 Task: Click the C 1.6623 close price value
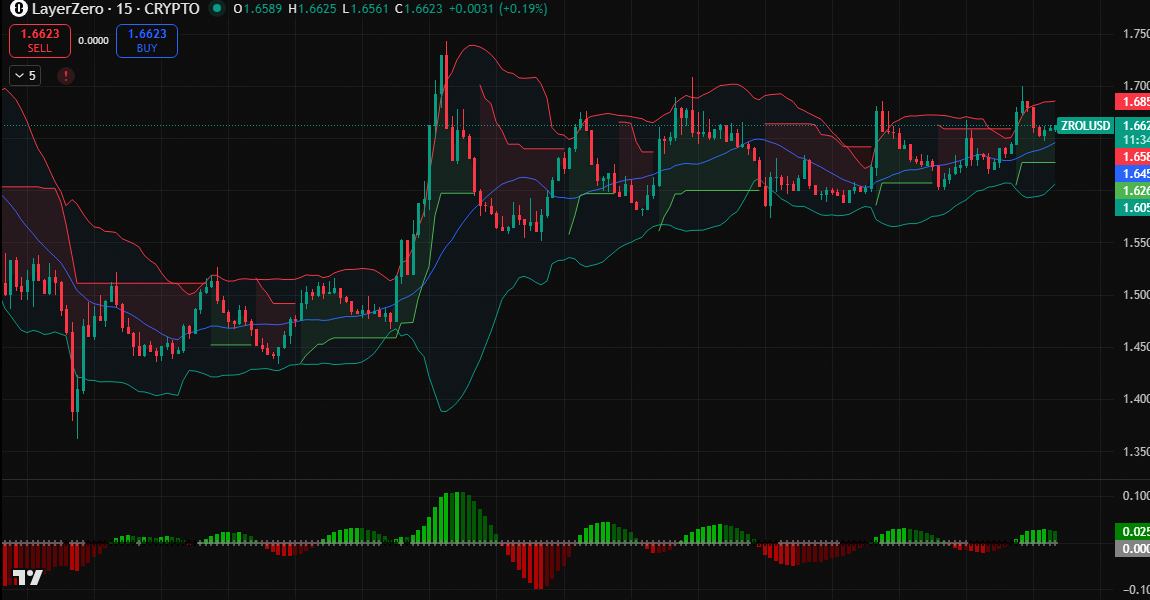point(420,10)
